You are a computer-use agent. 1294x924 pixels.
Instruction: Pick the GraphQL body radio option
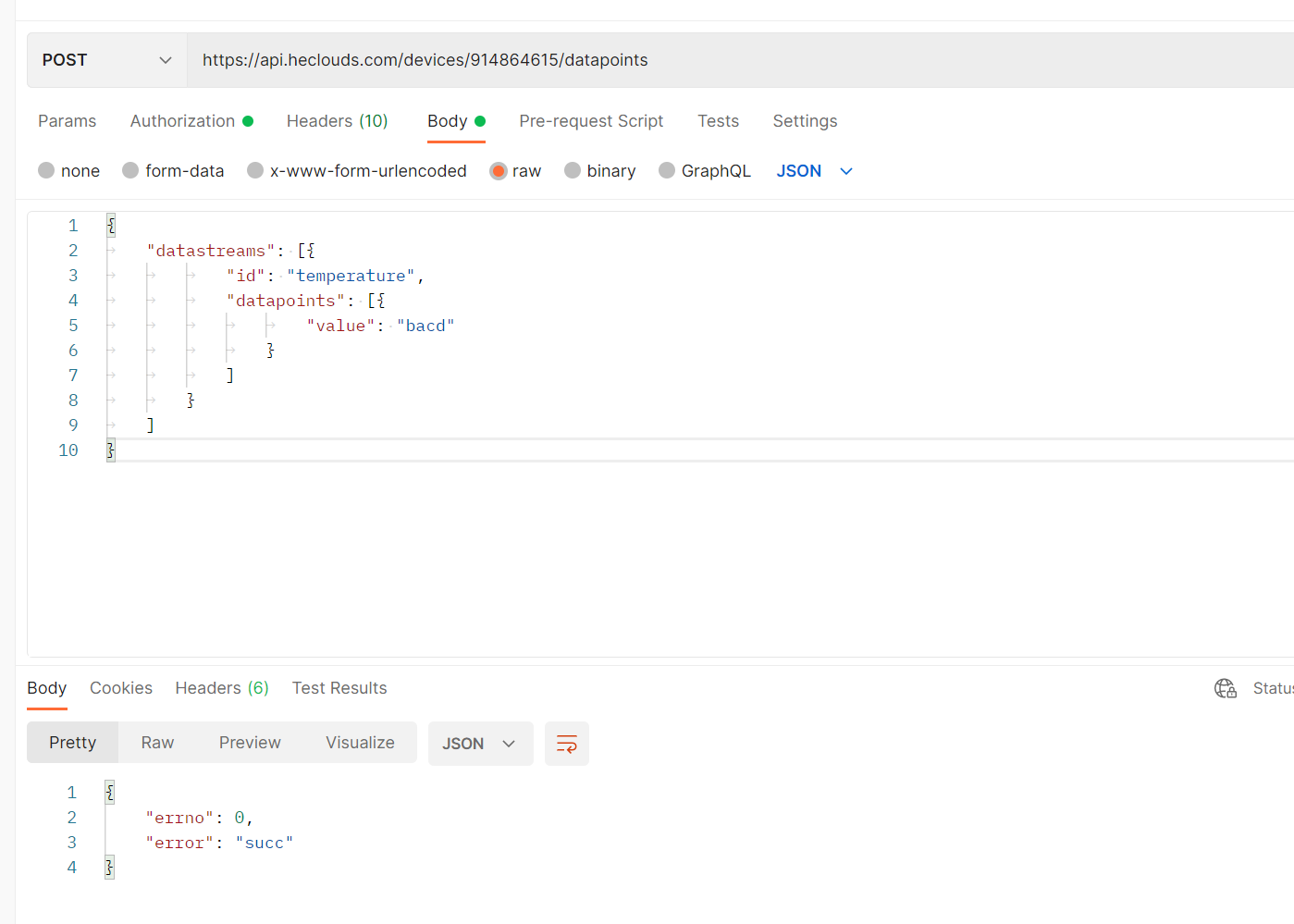pos(667,170)
